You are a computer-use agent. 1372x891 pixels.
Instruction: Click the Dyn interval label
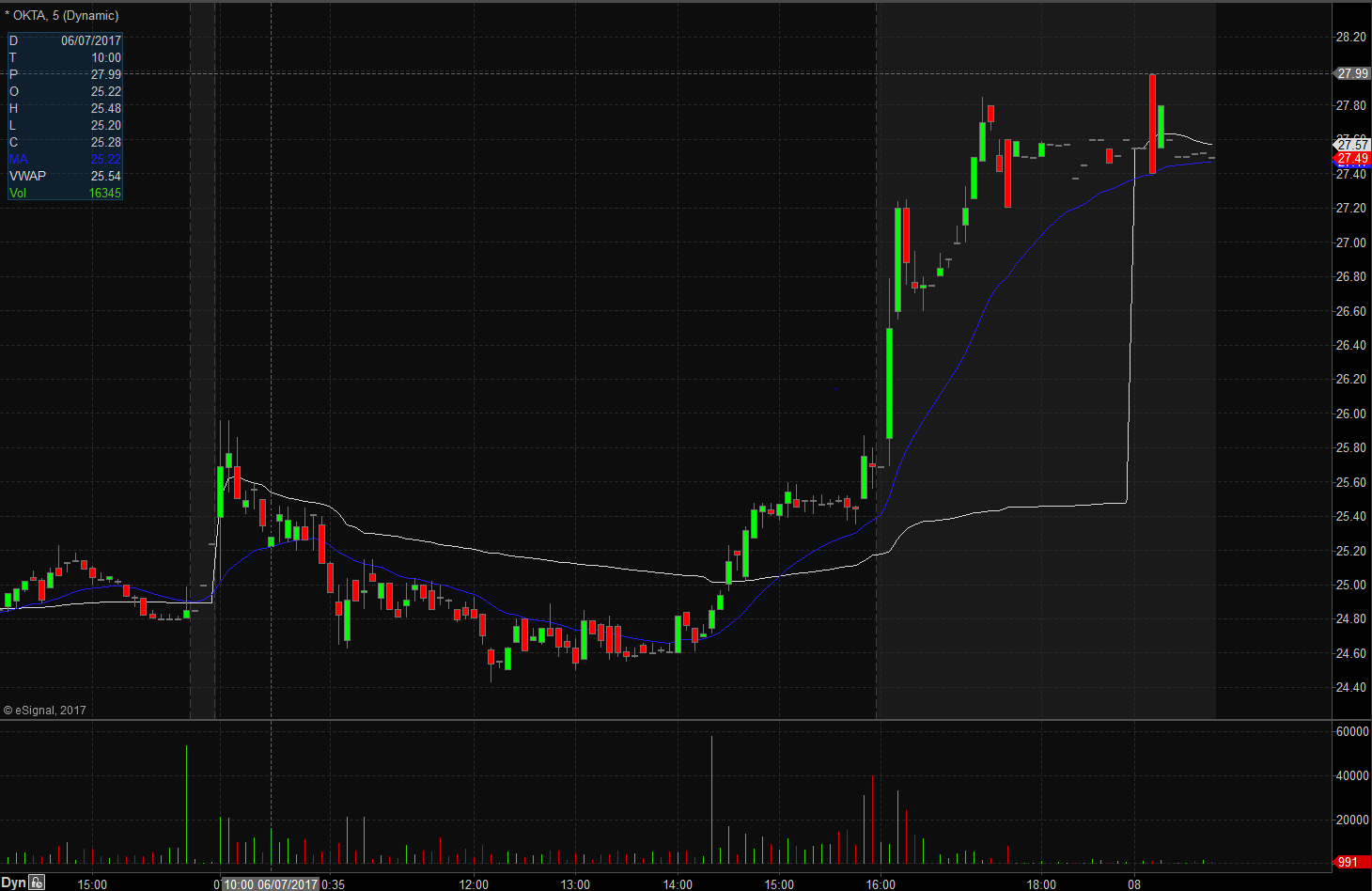[13, 883]
